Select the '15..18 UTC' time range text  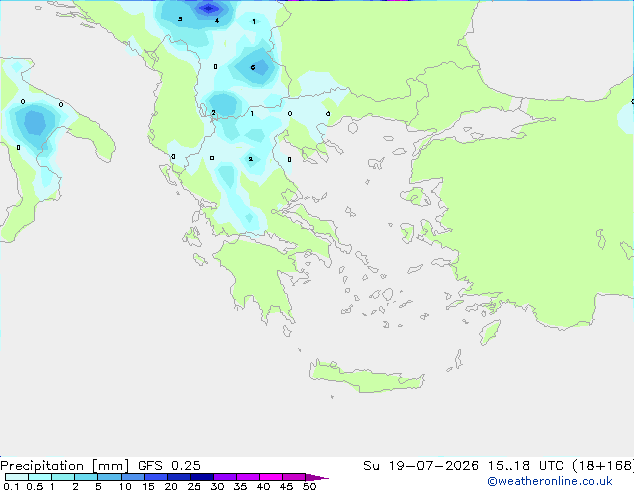525,466
